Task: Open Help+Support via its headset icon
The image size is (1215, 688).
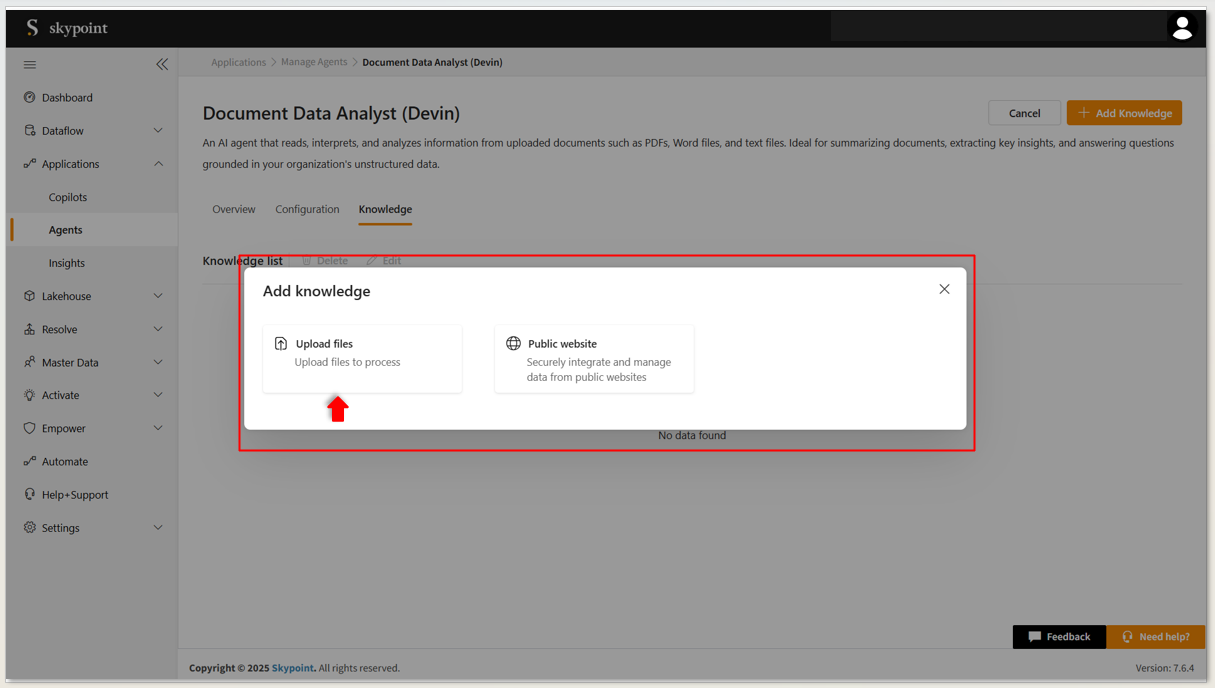Action: click(30, 494)
